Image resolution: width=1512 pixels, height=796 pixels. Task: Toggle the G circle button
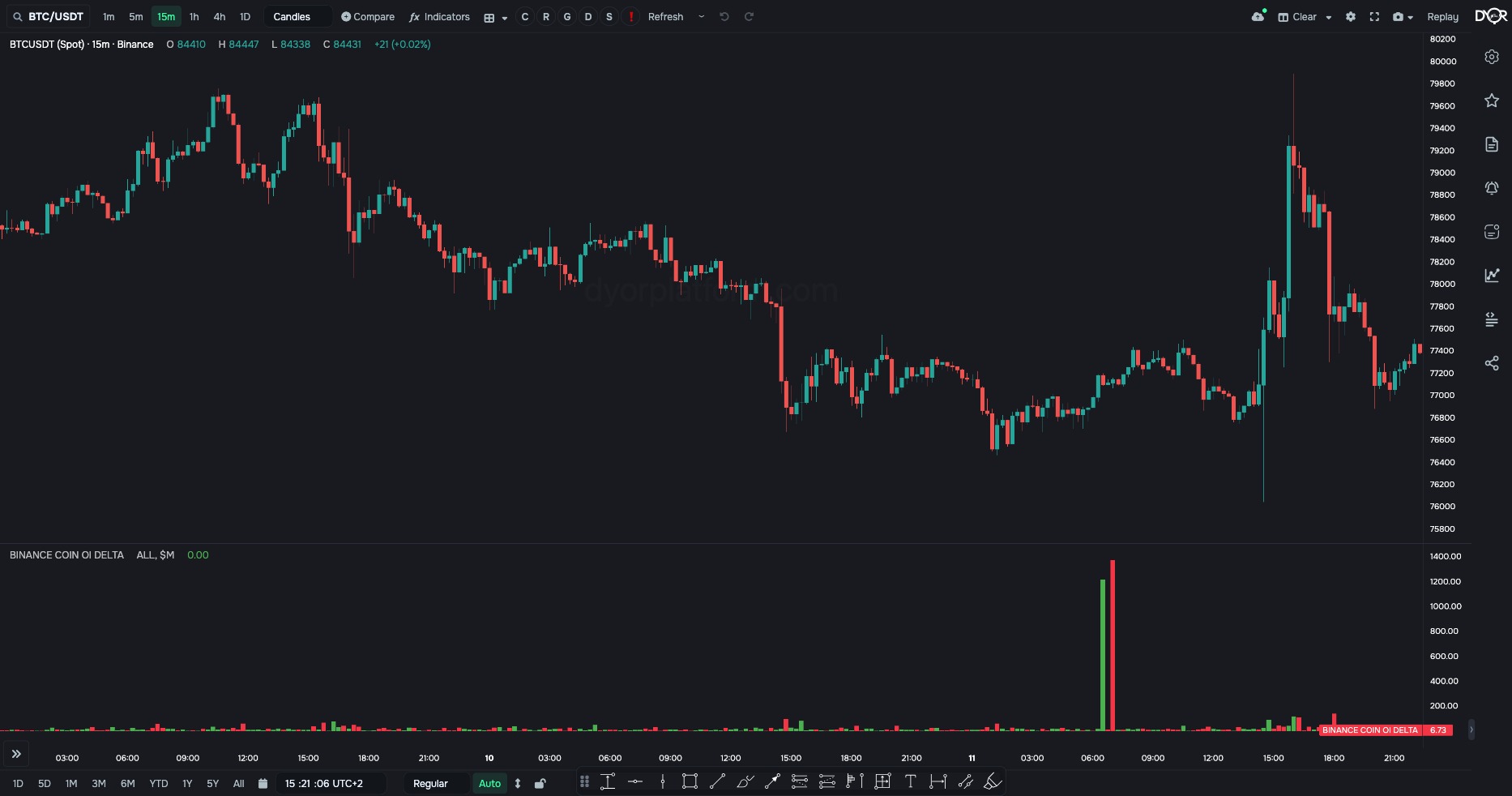click(x=567, y=16)
